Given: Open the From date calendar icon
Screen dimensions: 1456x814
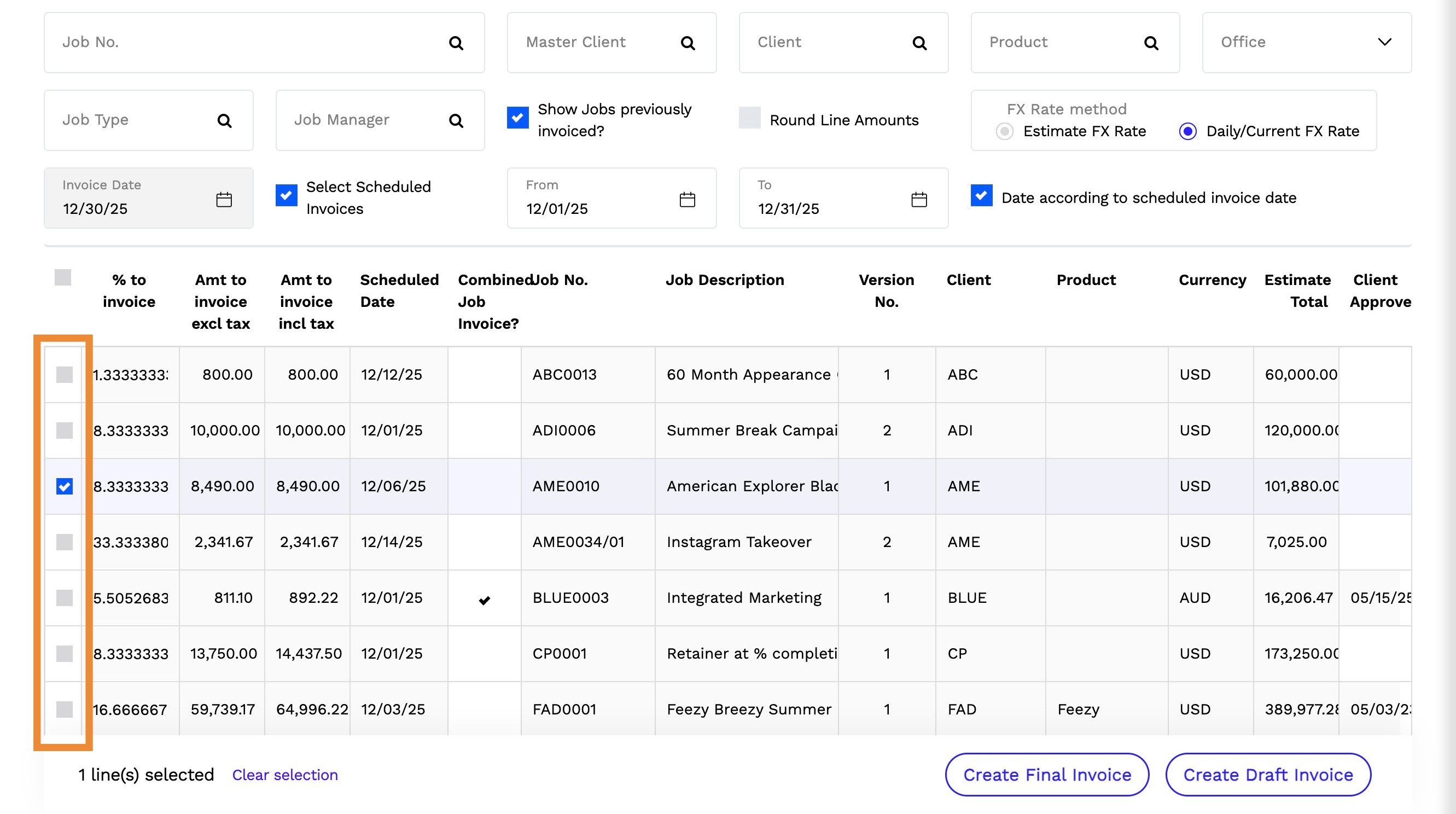Looking at the screenshot, I should 687,200.
